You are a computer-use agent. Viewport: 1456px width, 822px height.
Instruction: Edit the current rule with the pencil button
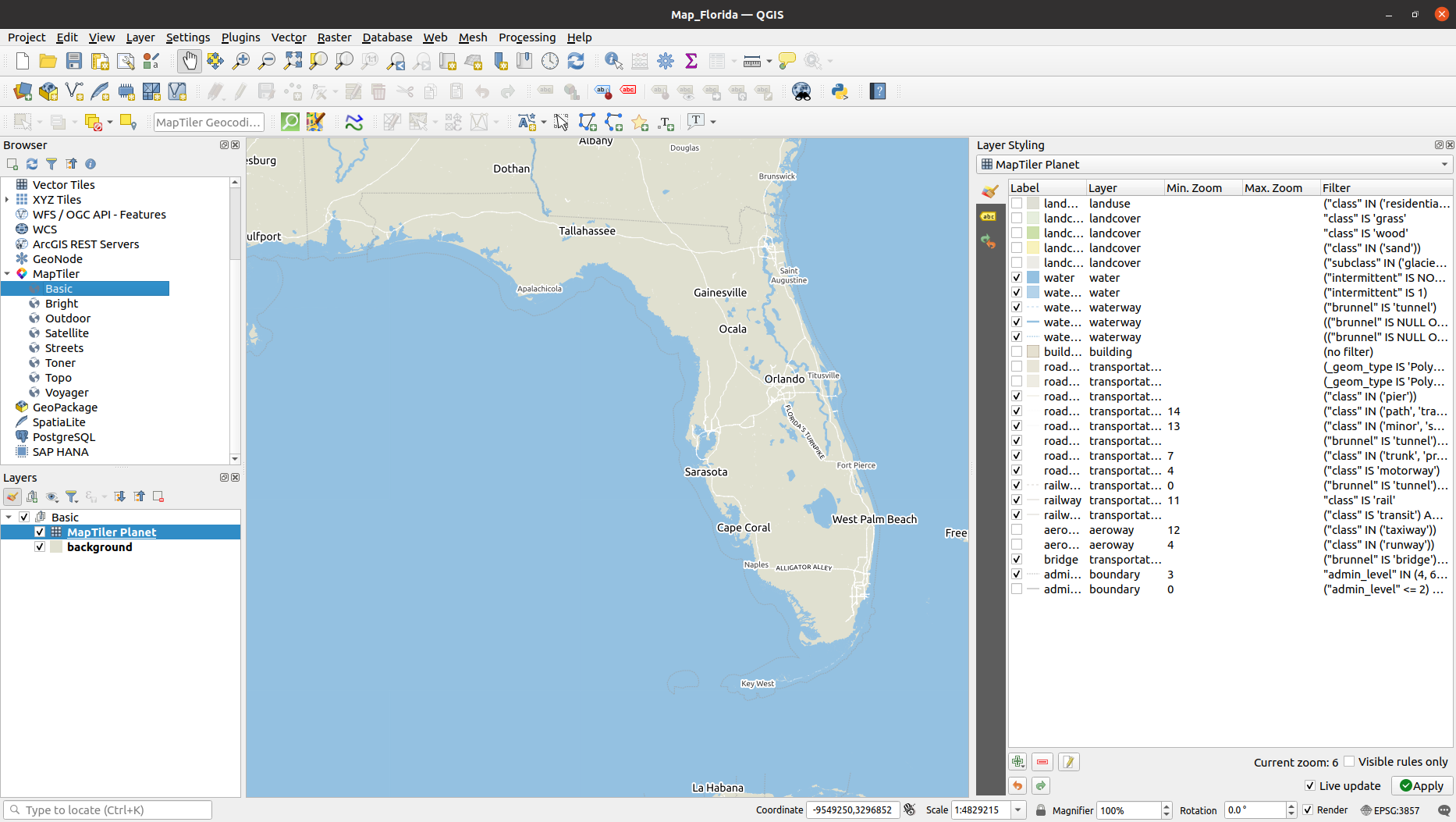1069,762
